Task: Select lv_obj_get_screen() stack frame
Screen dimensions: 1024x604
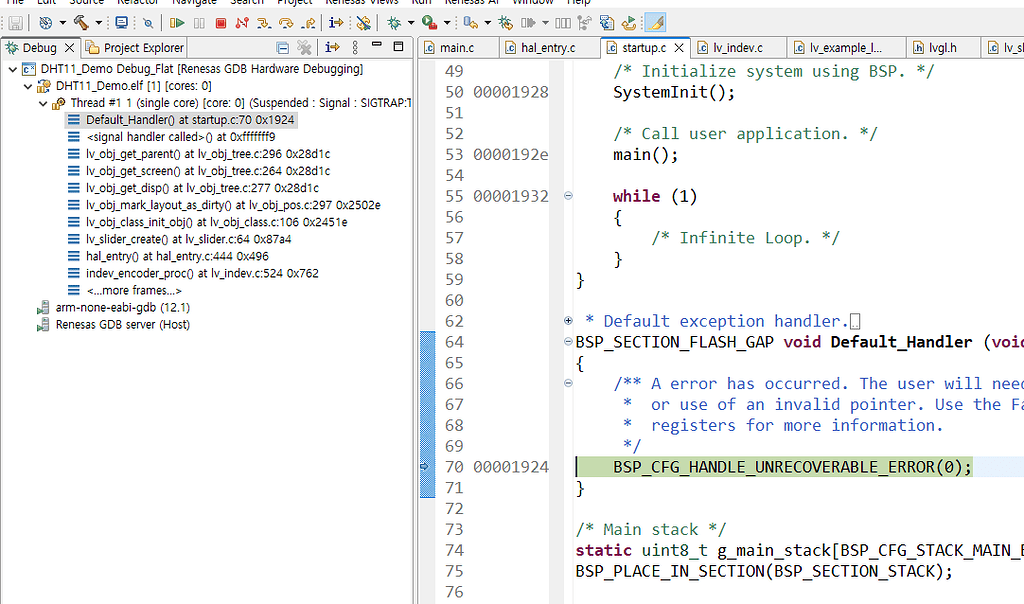Action: coord(208,171)
